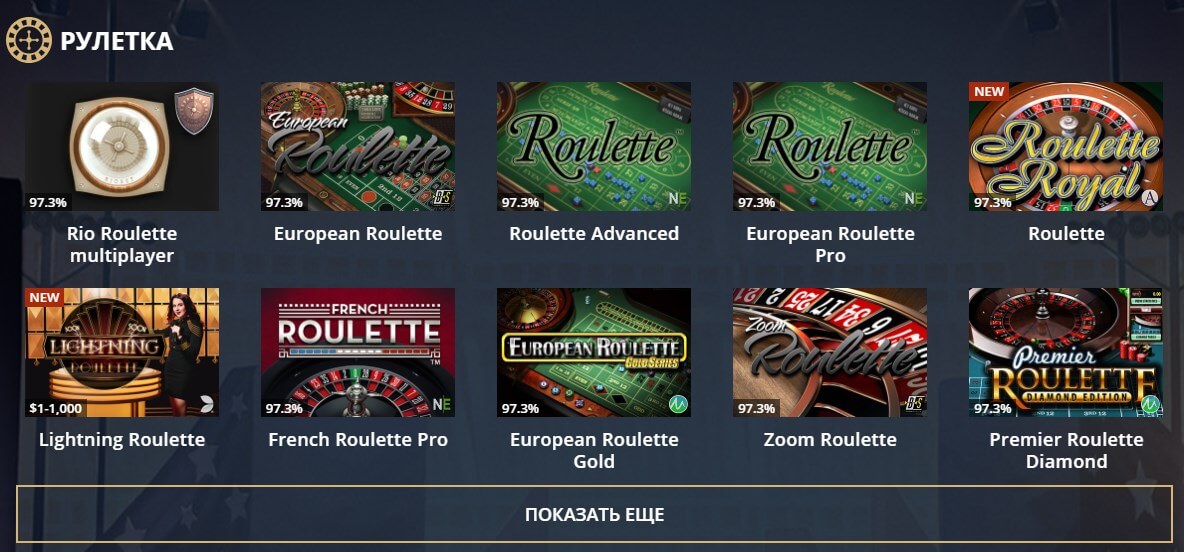This screenshot has width=1184, height=552.
Task: Launch the Premier Roulette Diamond Edition thumbnail
Action: coord(1065,353)
